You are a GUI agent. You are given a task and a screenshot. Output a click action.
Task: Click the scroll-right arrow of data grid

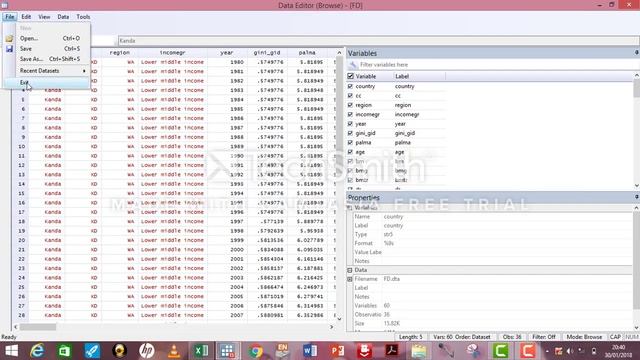[331, 327]
